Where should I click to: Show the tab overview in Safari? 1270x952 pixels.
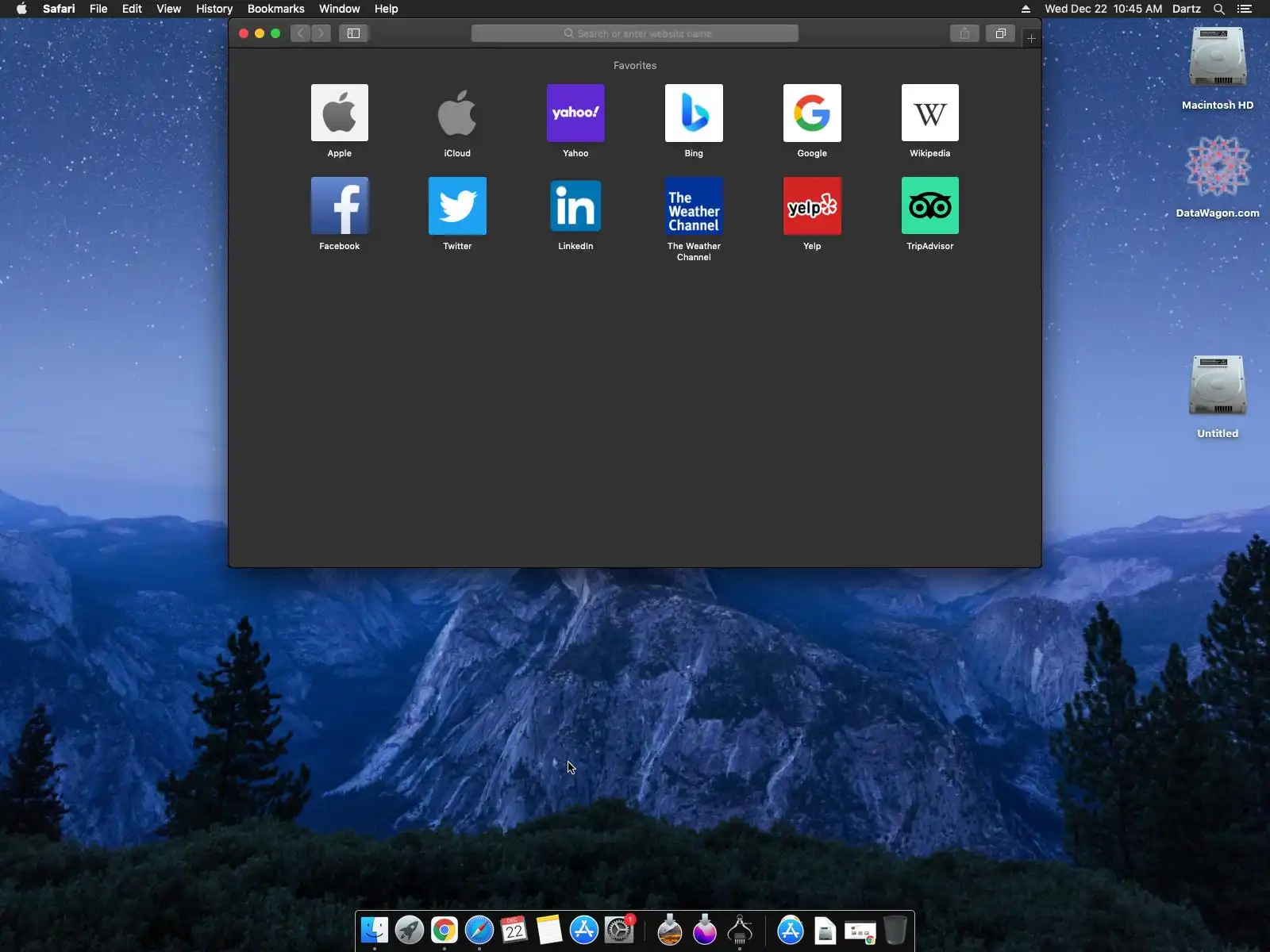[1000, 33]
